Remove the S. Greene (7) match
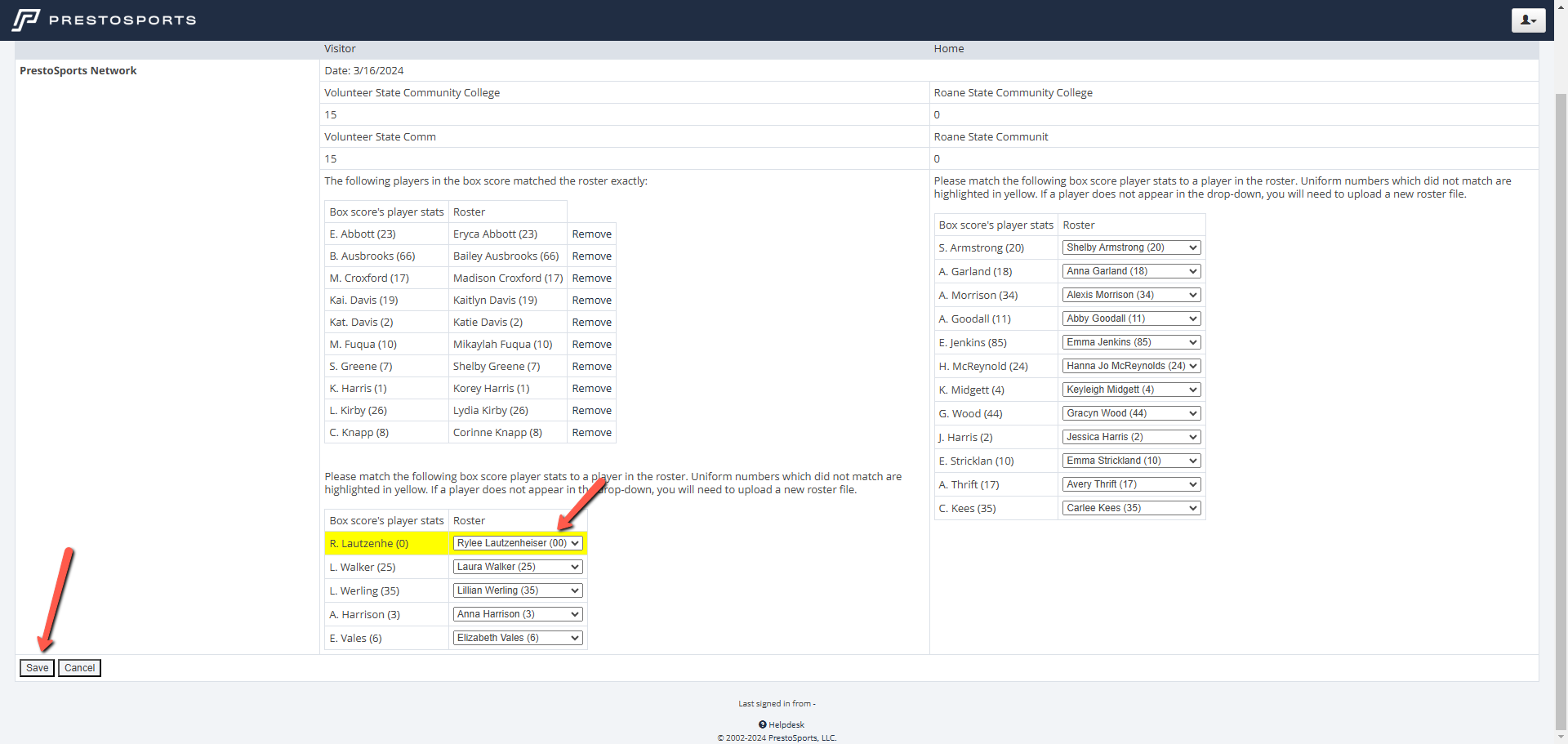This screenshot has height=744, width=1568. click(x=591, y=367)
